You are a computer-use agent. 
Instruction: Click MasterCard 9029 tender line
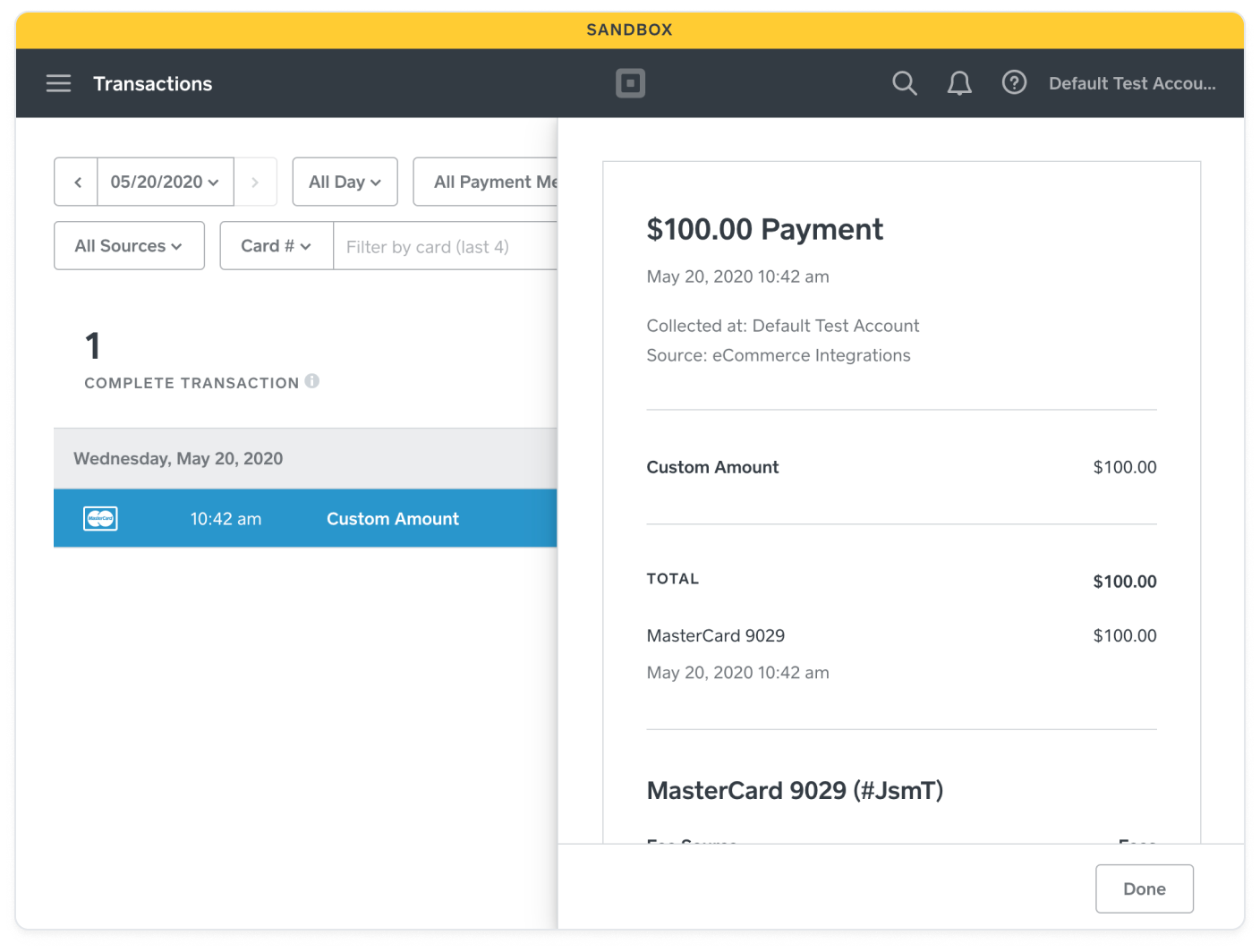[x=901, y=635]
